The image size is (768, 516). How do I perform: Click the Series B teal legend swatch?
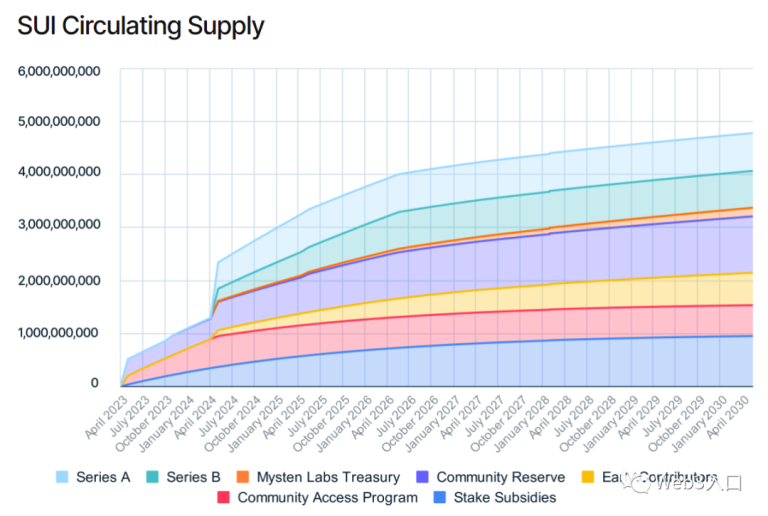(153, 477)
